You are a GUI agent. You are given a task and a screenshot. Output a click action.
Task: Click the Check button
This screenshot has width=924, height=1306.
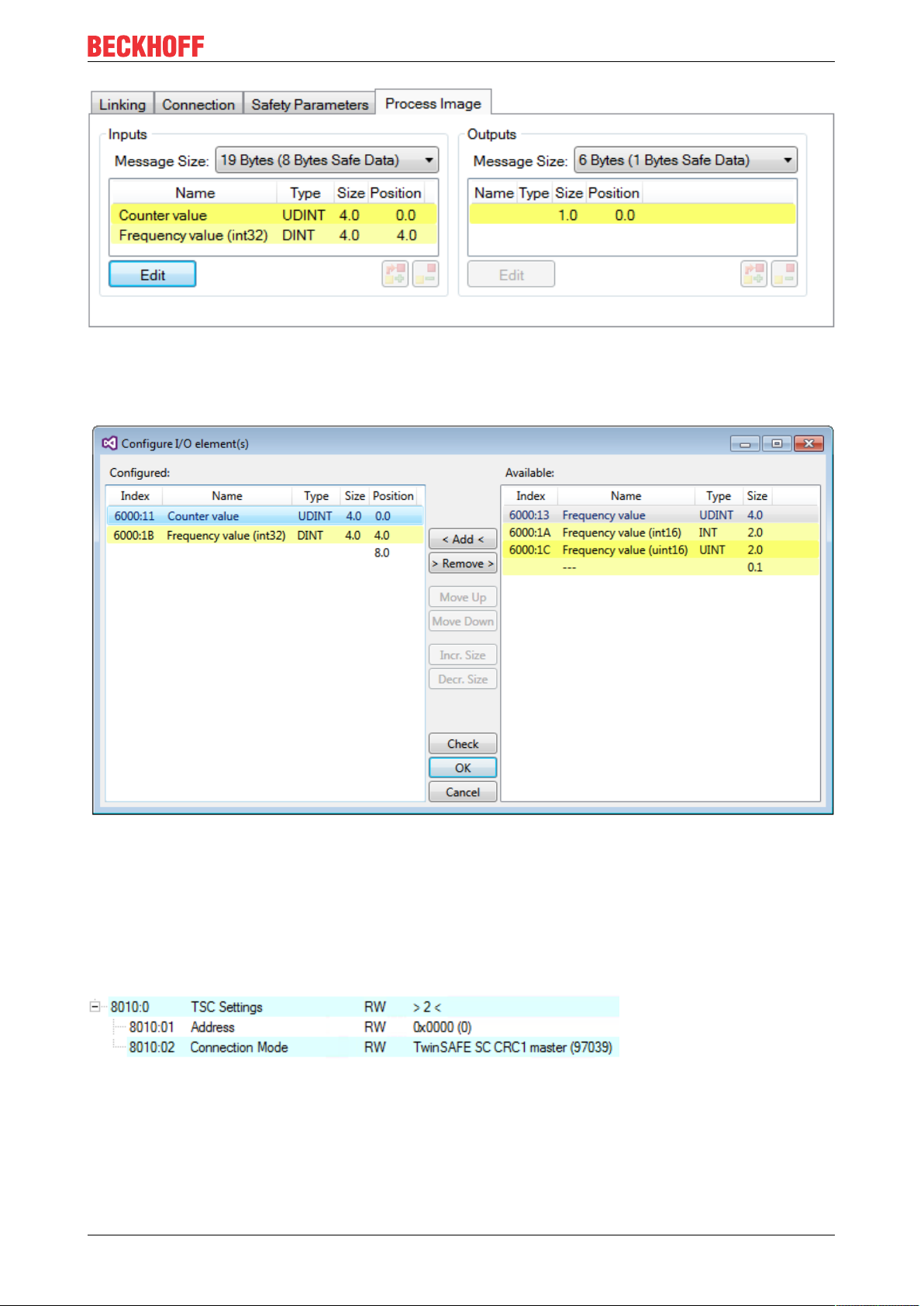(x=463, y=743)
